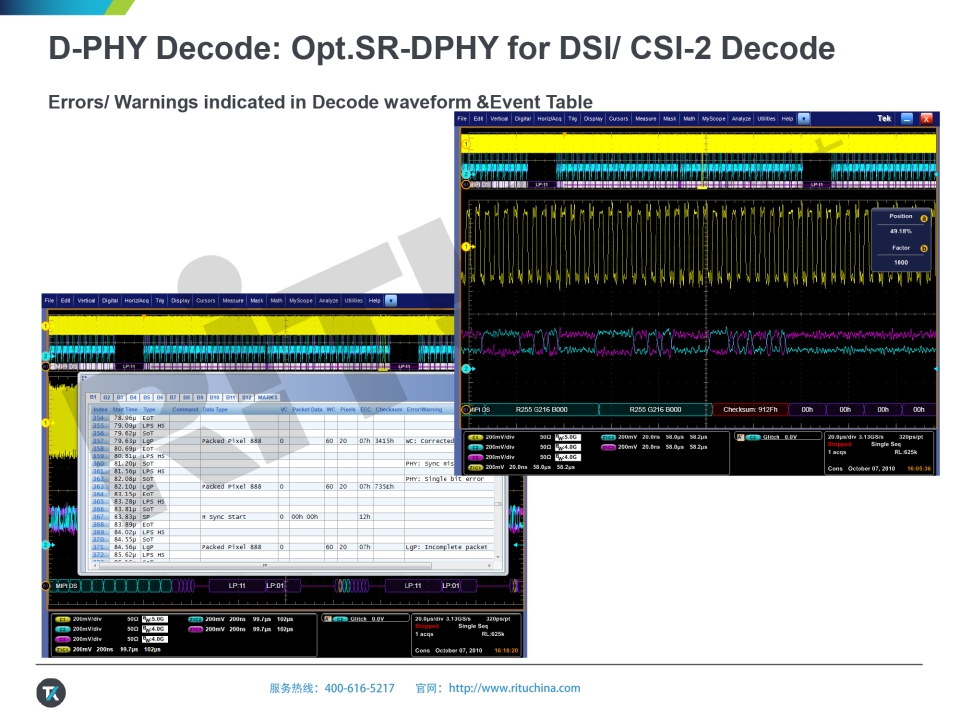Image resolution: width=960 pixels, height=720 pixels.
Task: Select the Checksum: 912Fh decode segment
Action: coord(751,409)
